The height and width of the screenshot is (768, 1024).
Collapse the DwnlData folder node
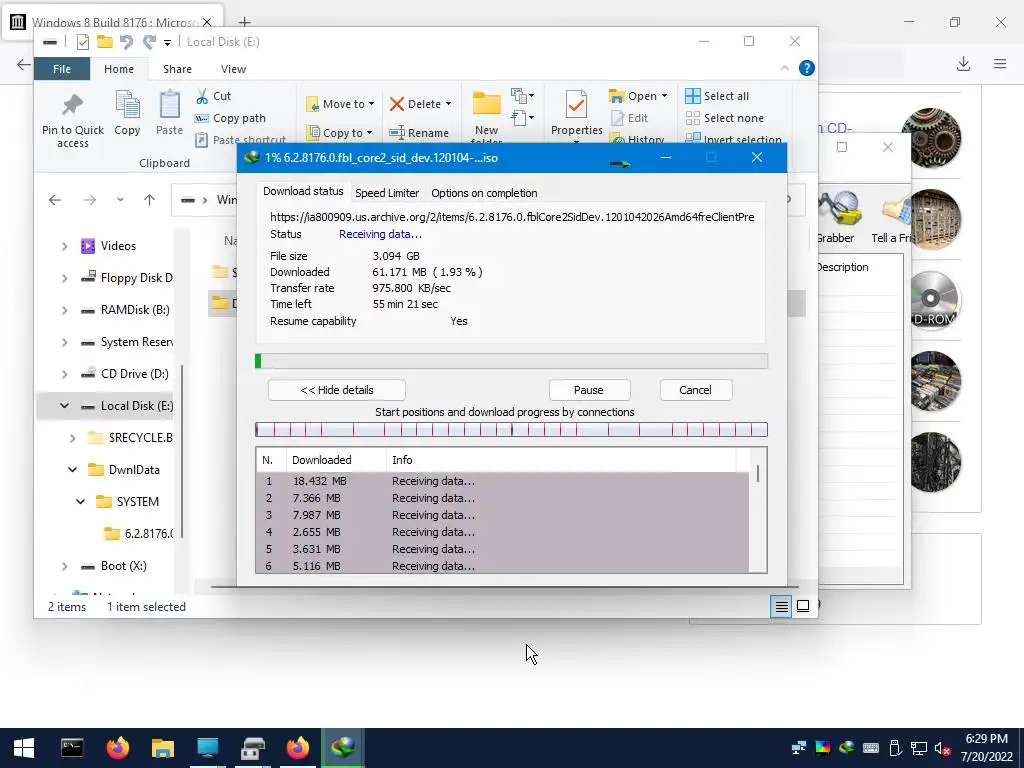tap(72, 470)
